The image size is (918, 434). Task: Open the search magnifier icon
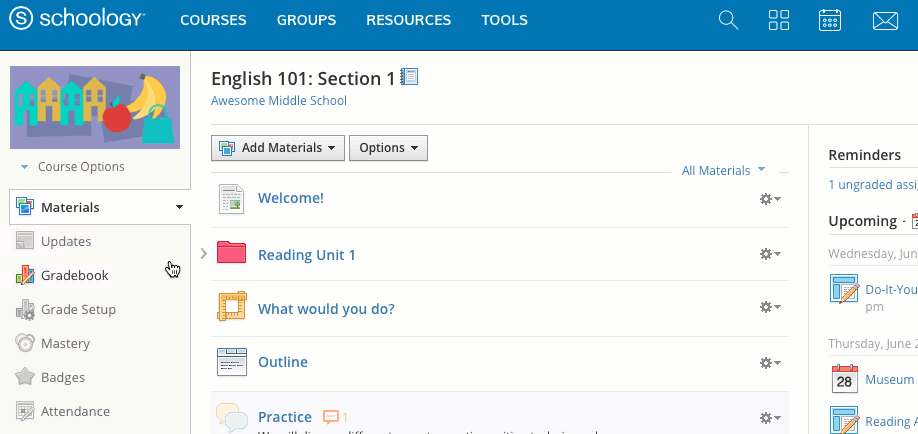pos(728,20)
